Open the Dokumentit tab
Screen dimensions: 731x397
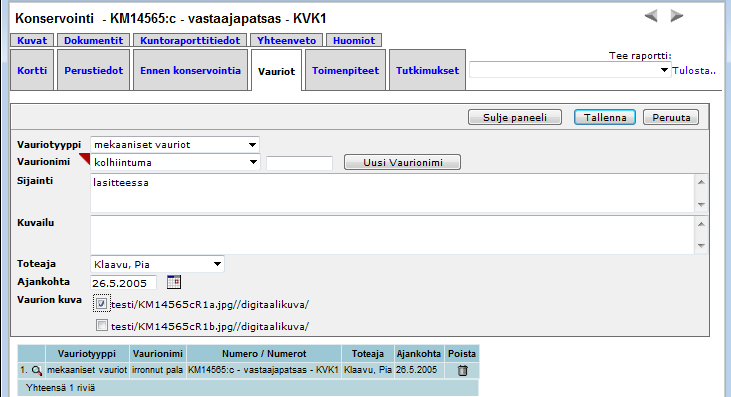point(93,41)
